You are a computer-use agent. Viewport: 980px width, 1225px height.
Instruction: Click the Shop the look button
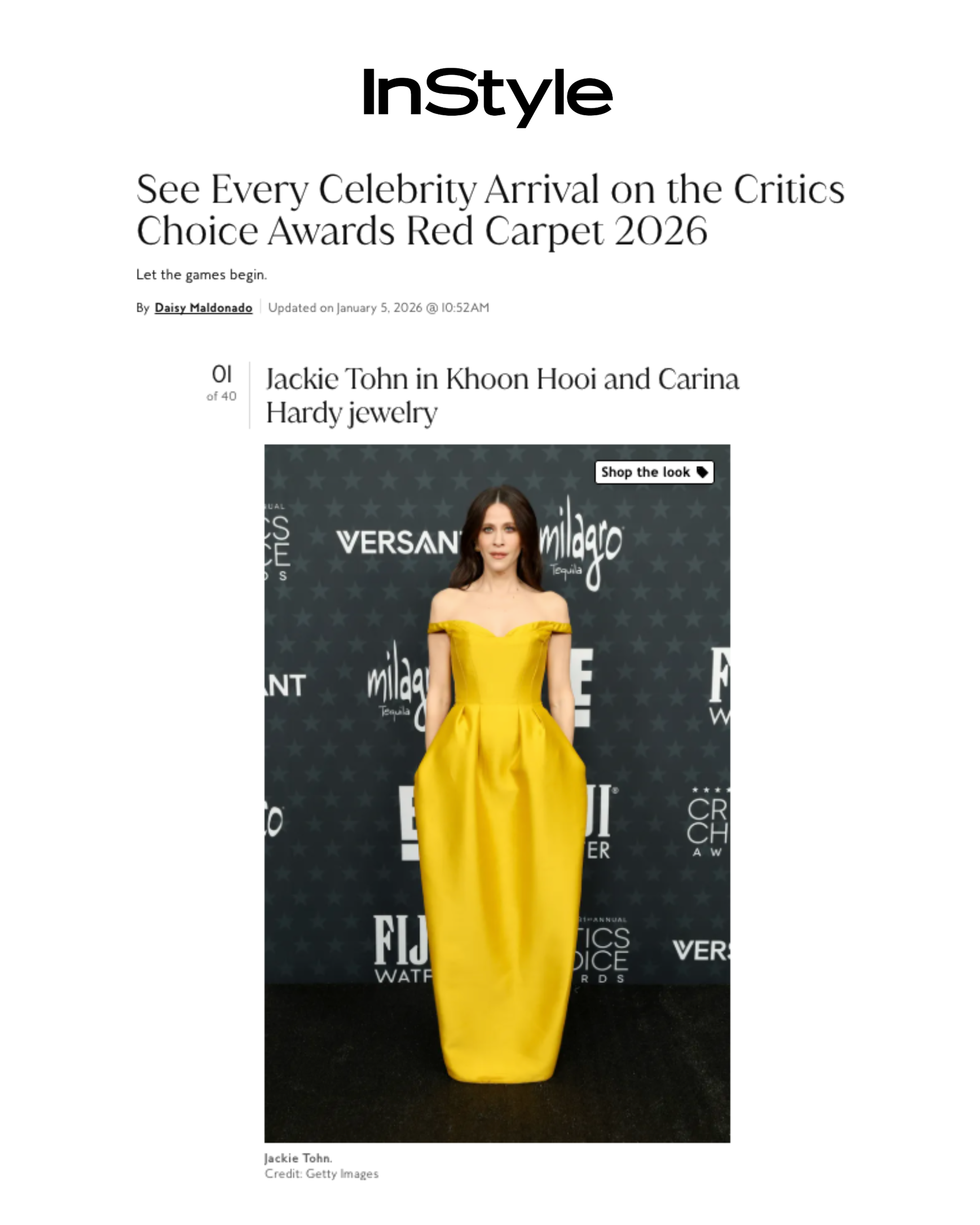(655, 472)
